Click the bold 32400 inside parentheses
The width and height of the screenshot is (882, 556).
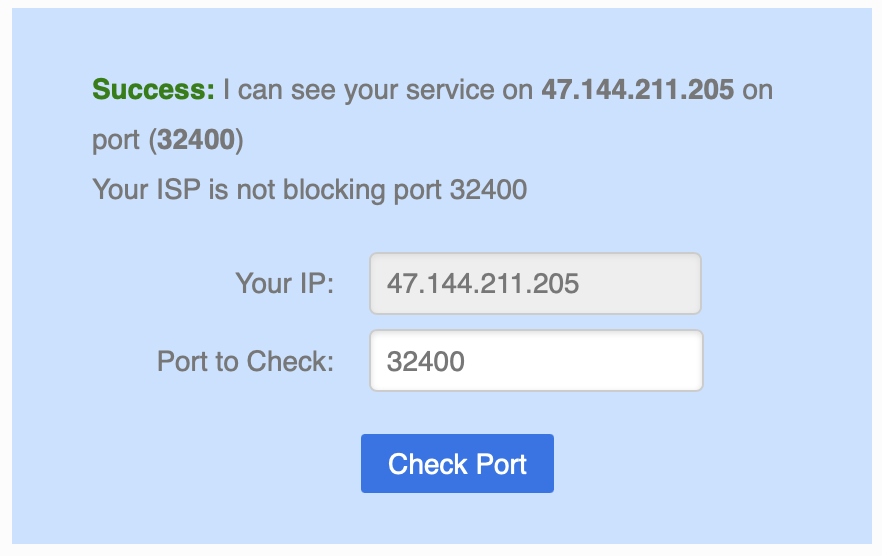(196, 139)
